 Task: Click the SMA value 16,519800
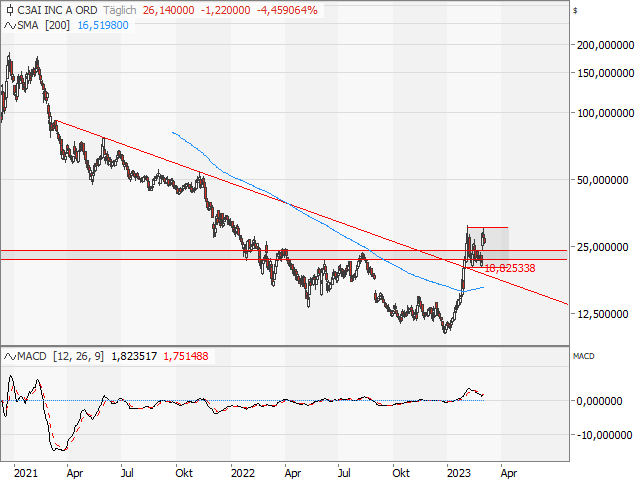[103, 26]
